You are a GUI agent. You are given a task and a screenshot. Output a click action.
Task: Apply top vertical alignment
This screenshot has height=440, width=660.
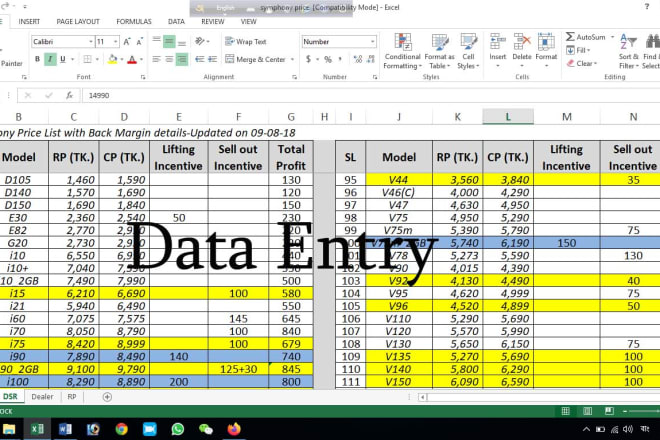[x=156, y=41]
